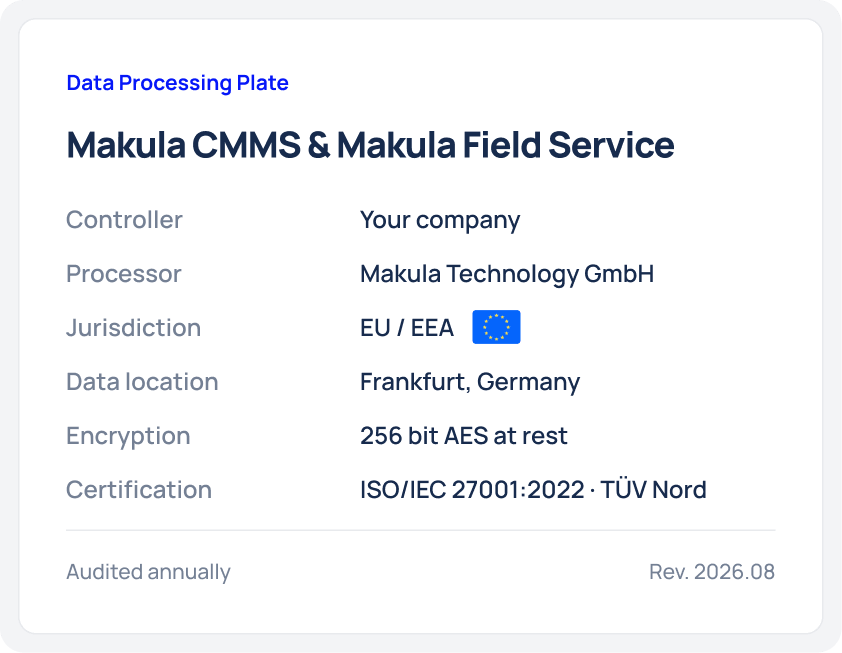Select the Frankfurt, Germany value
The height and width of the screenshot is (653, 842).
[470, 382]
